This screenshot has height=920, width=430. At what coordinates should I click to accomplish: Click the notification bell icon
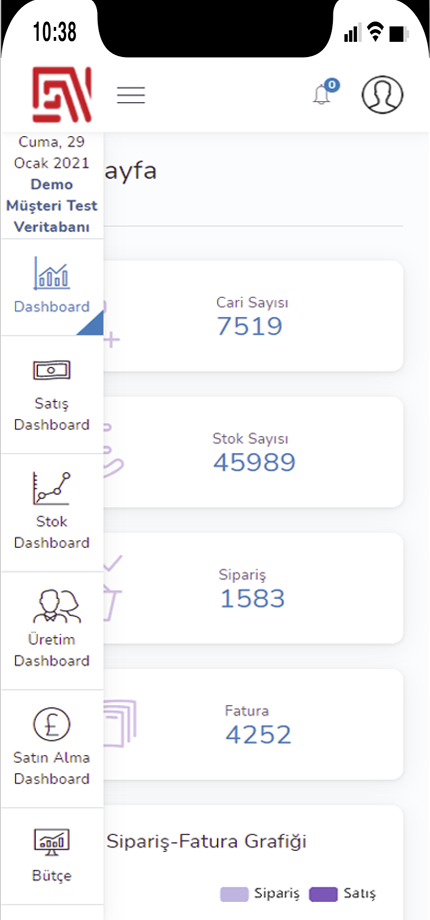point(321,95)
